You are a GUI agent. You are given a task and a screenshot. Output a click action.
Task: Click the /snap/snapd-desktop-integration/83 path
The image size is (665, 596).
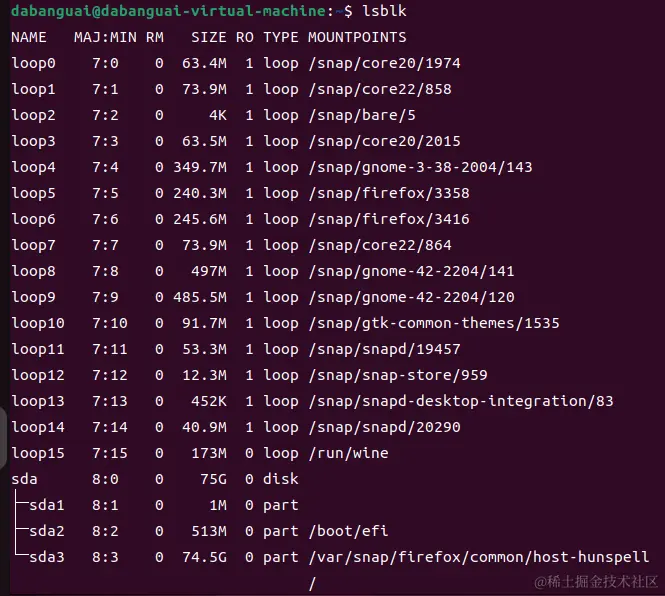460,401
